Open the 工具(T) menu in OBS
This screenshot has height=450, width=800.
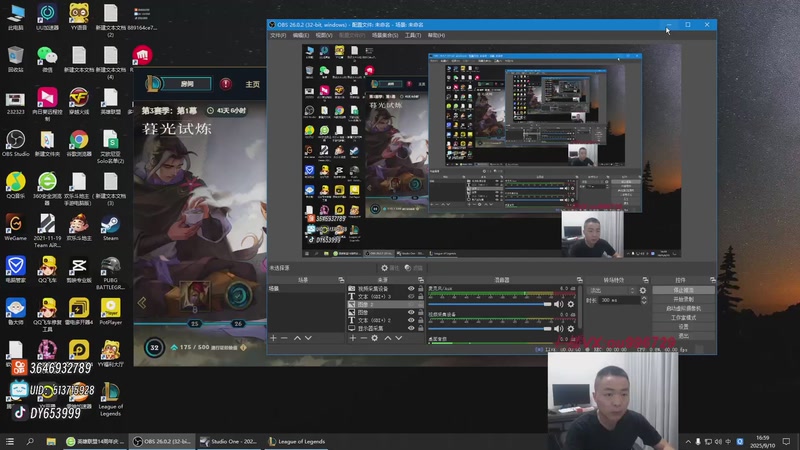413,35
